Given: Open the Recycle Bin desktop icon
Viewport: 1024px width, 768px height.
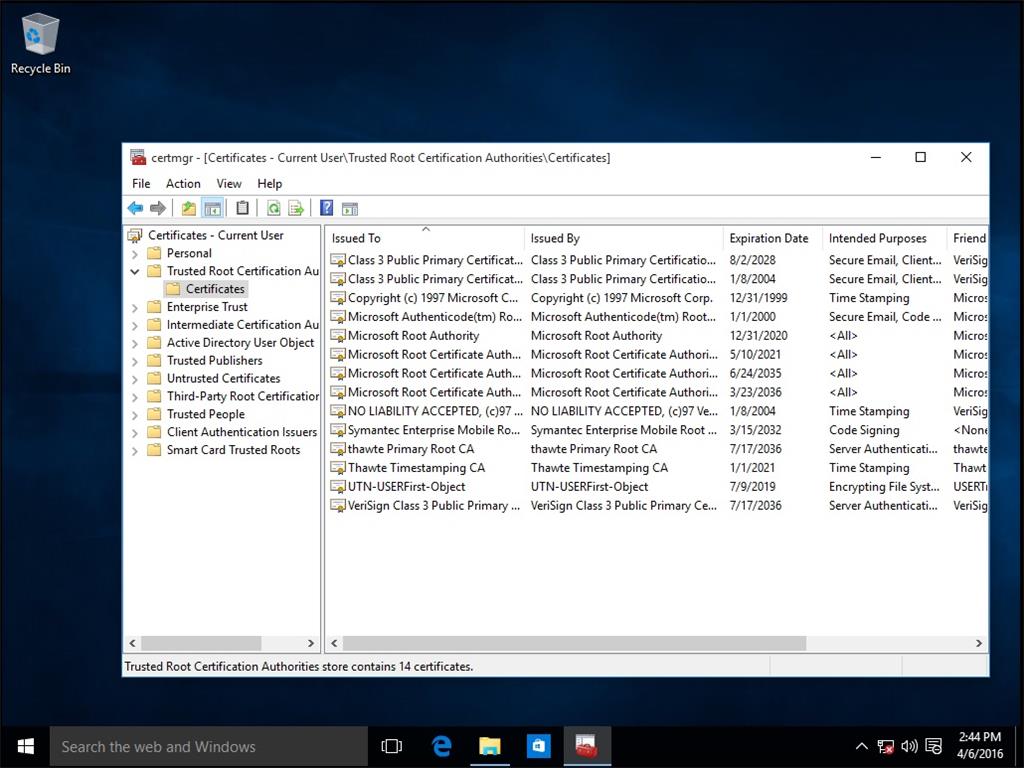Looking at the screenshot, I should pos(40,44).
